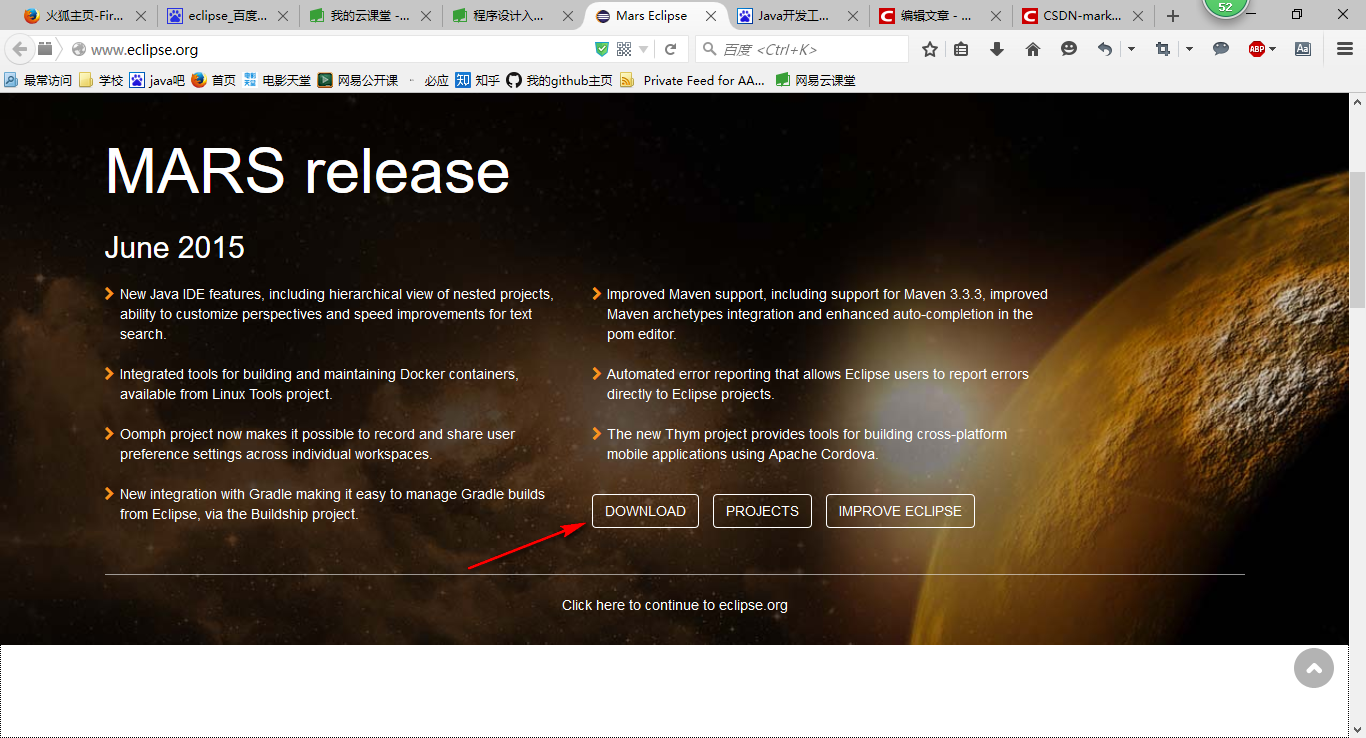The image size is (1366, 738).
Task: Click the www.eclipse.org address field
Action: pyautogui.click(x=340, y=50)
